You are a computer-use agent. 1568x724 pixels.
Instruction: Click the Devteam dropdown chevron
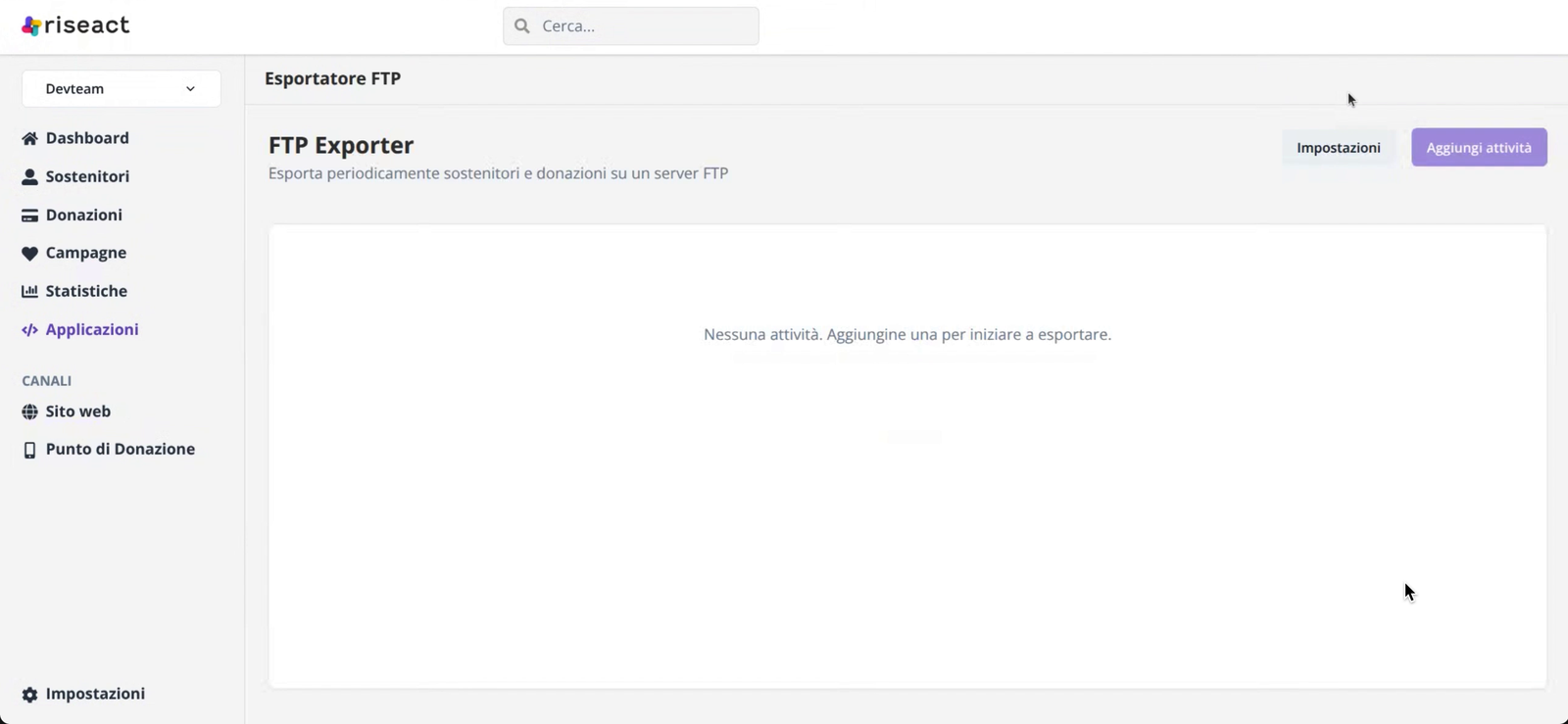(x=190, y=89)
